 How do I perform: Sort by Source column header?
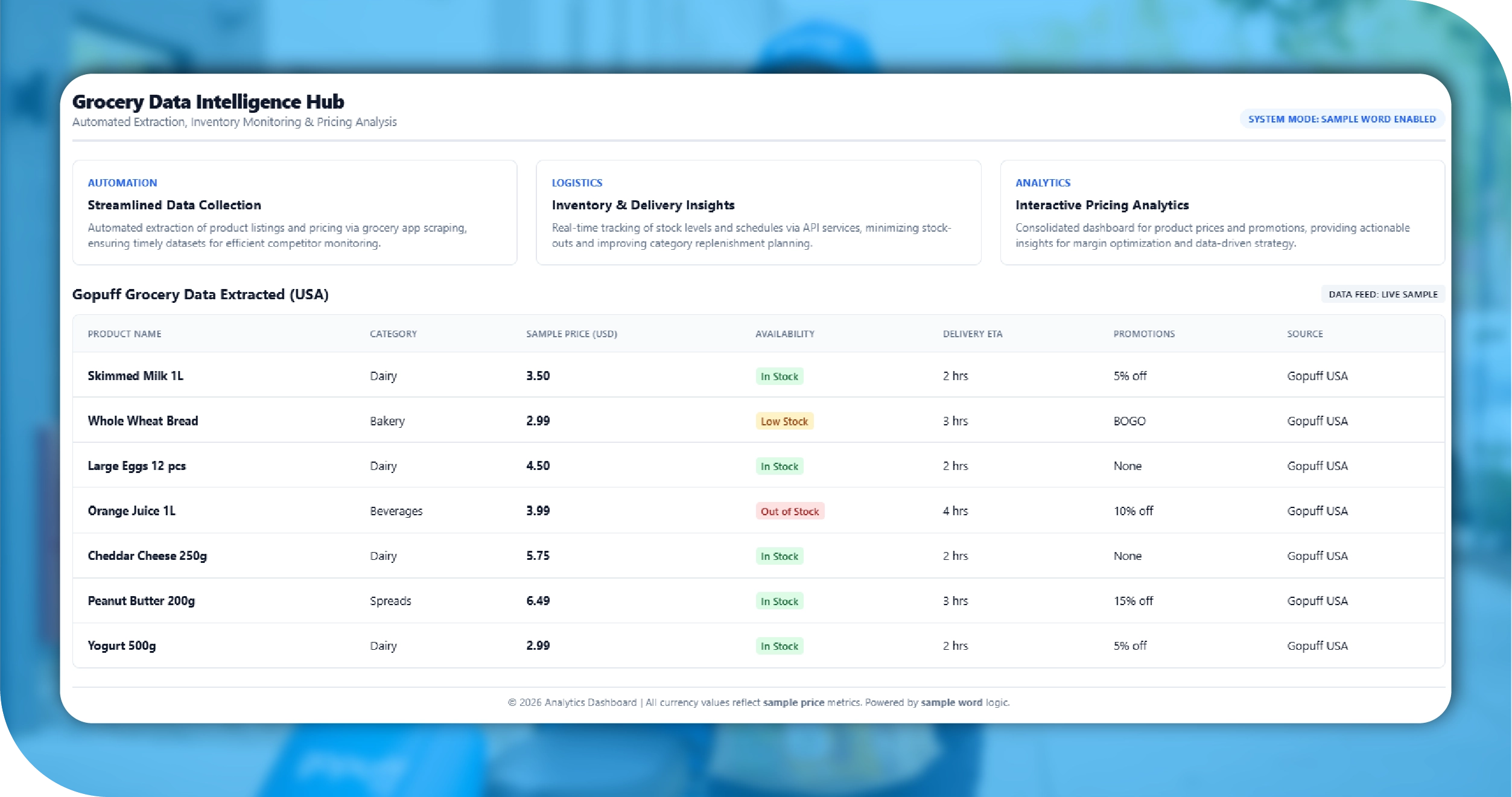(x=1304, y=334)
